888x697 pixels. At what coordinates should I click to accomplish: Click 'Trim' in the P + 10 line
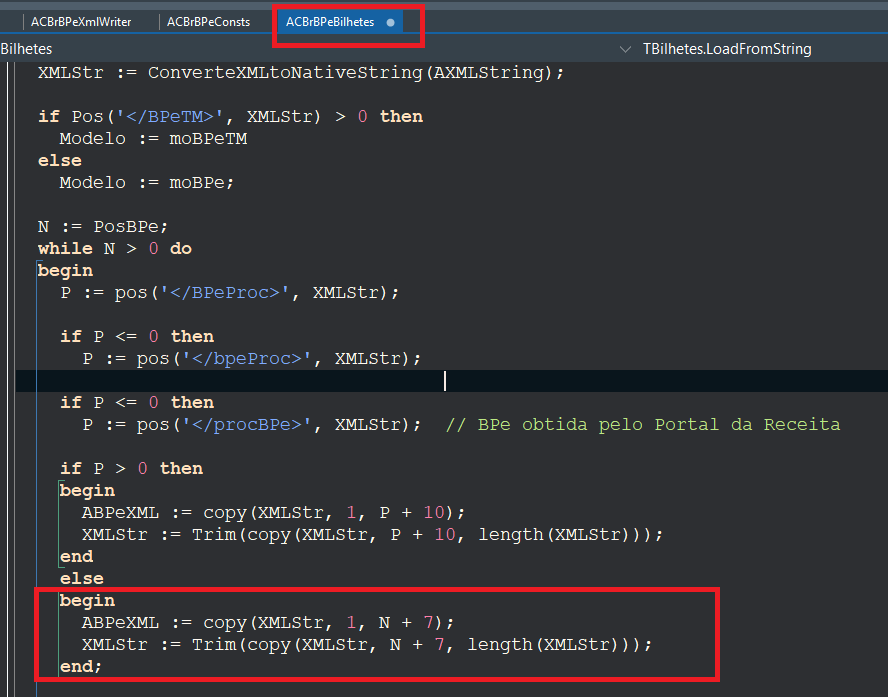(214, 534)
